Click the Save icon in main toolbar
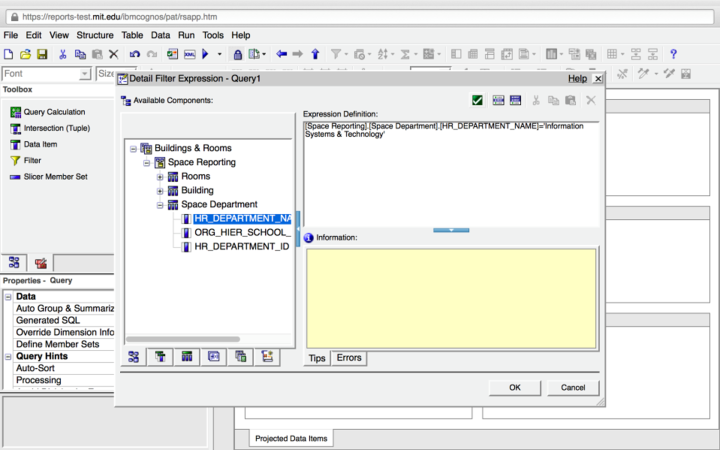This screenshot has height=450, width=720. (42, 54)
